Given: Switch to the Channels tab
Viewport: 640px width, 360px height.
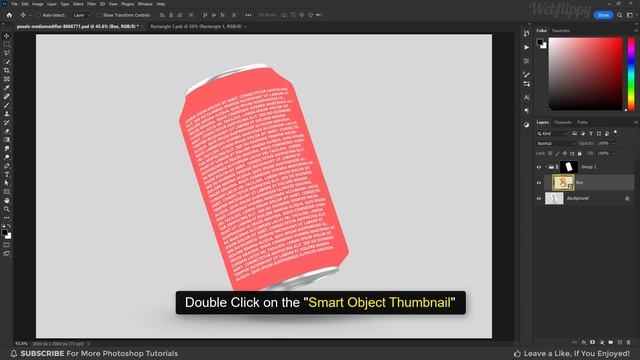Looking at the screenshot, I should pos(562,122).
